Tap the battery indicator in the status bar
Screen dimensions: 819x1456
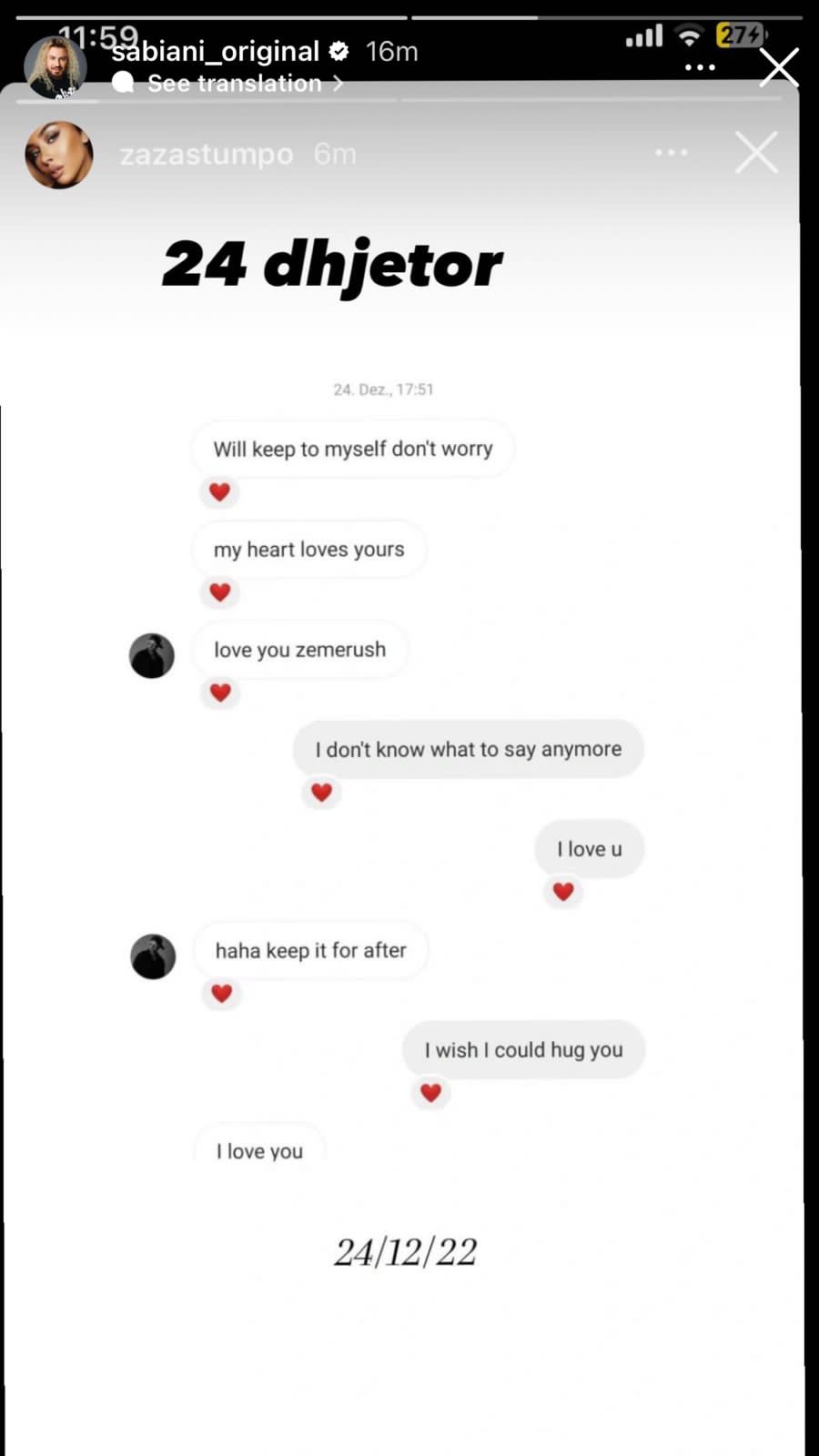741,35
